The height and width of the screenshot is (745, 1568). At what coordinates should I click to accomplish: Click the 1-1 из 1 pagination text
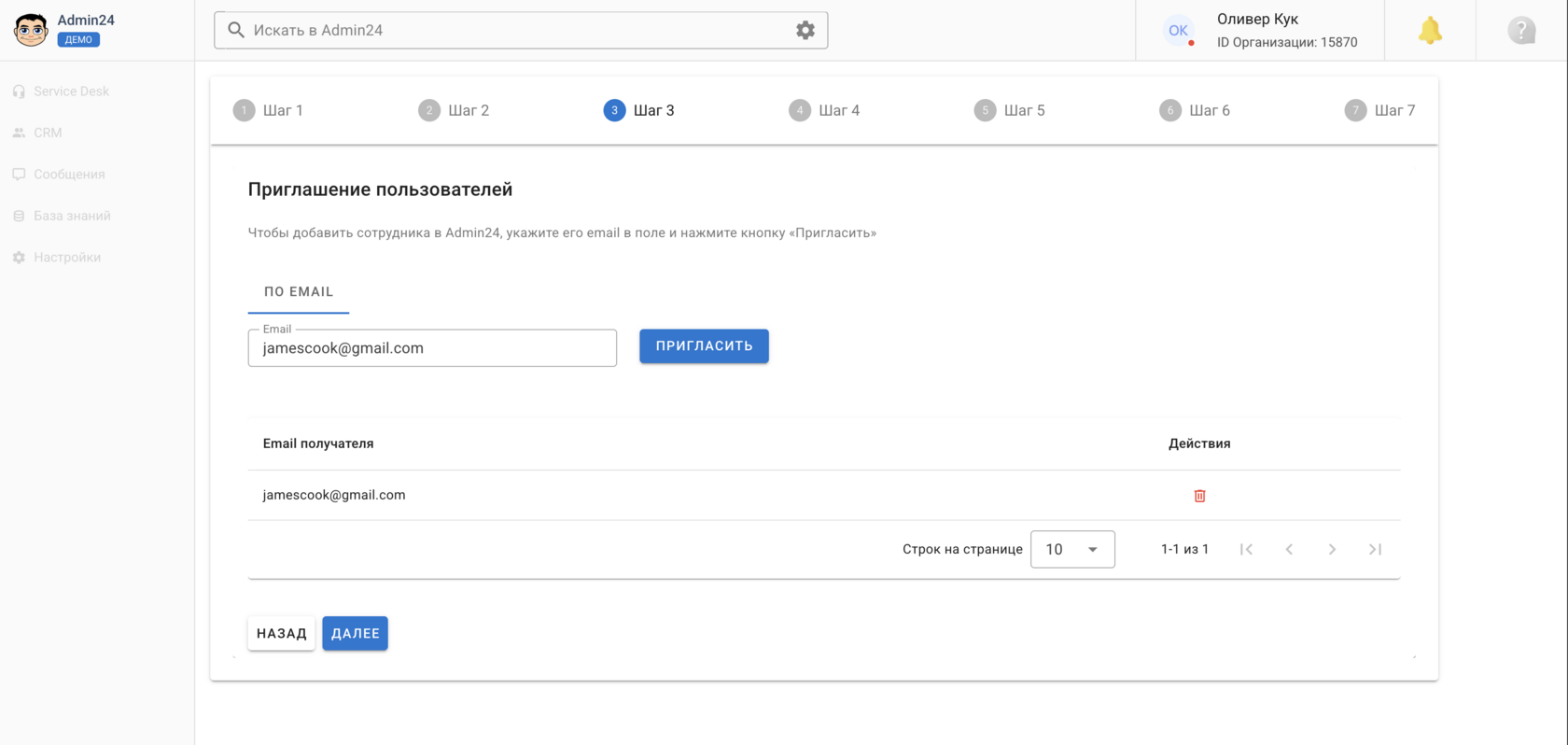point(1184,549)
